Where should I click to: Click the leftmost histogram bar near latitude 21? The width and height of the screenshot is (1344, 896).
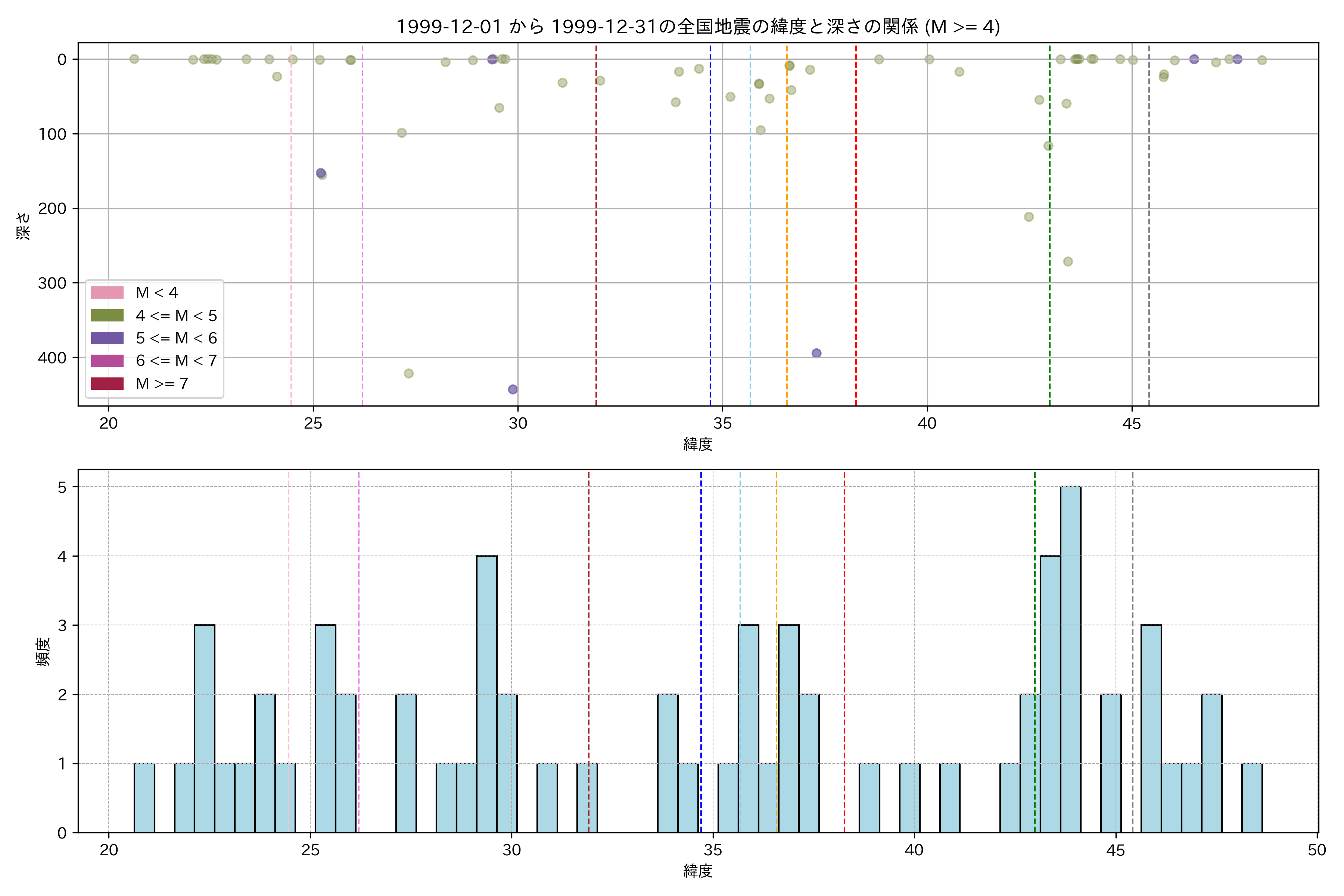[x=144, y=798]
